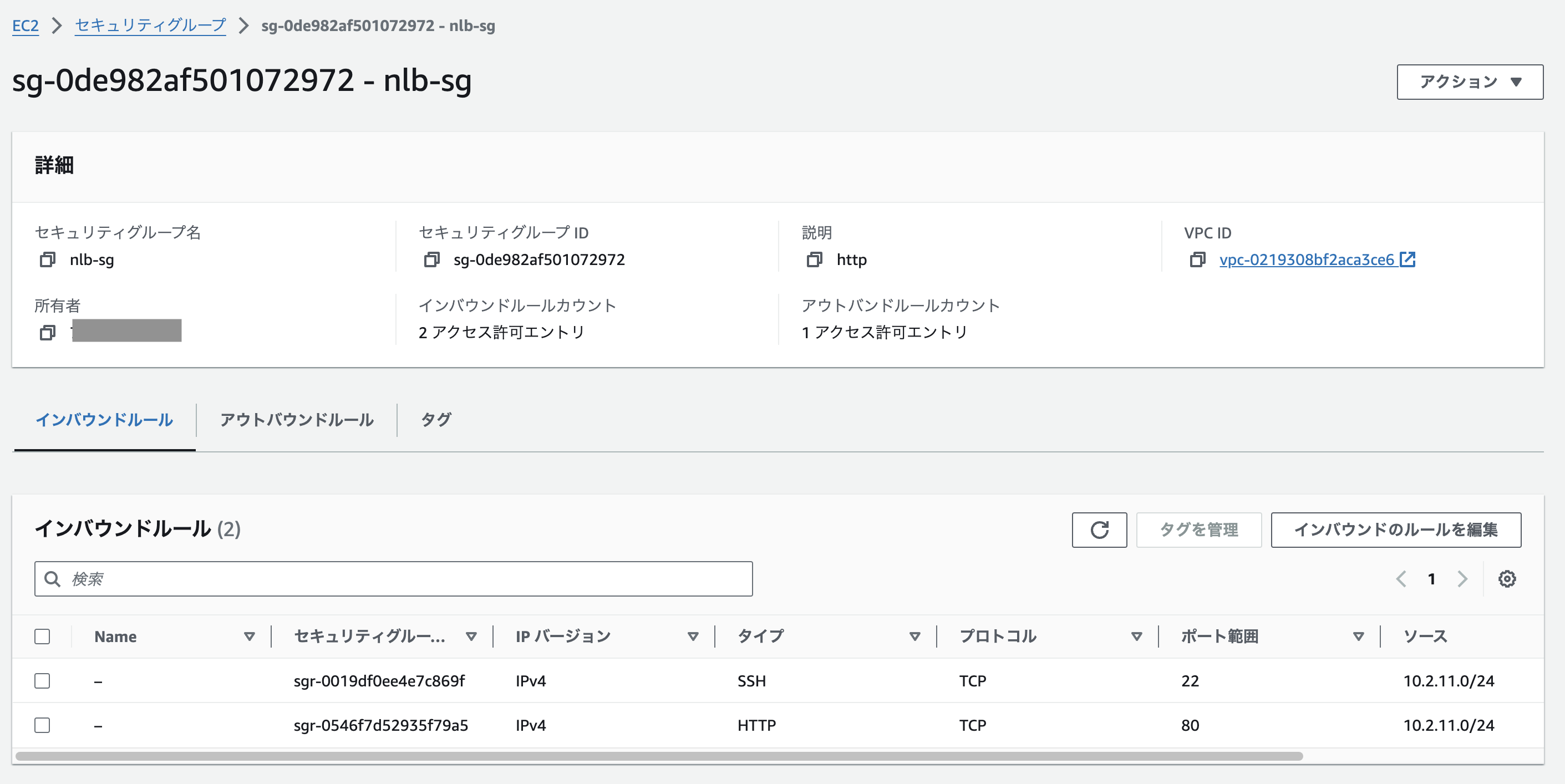1565x784 pixels.
Task: Copy the VPC ID value
Action: [1197, 260]
